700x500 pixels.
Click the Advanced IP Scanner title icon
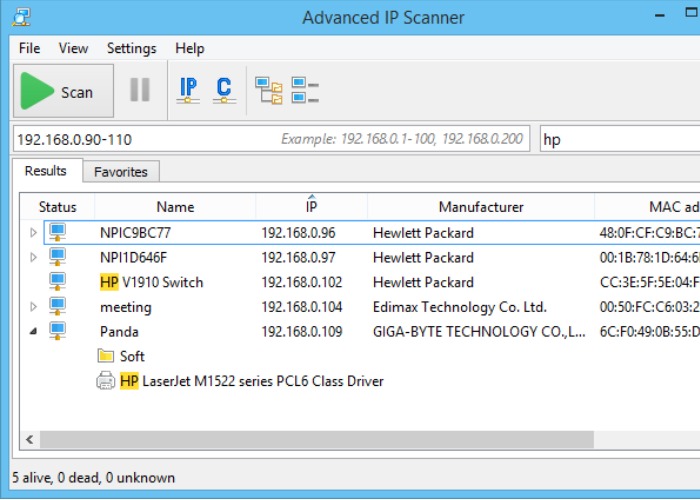21,17
